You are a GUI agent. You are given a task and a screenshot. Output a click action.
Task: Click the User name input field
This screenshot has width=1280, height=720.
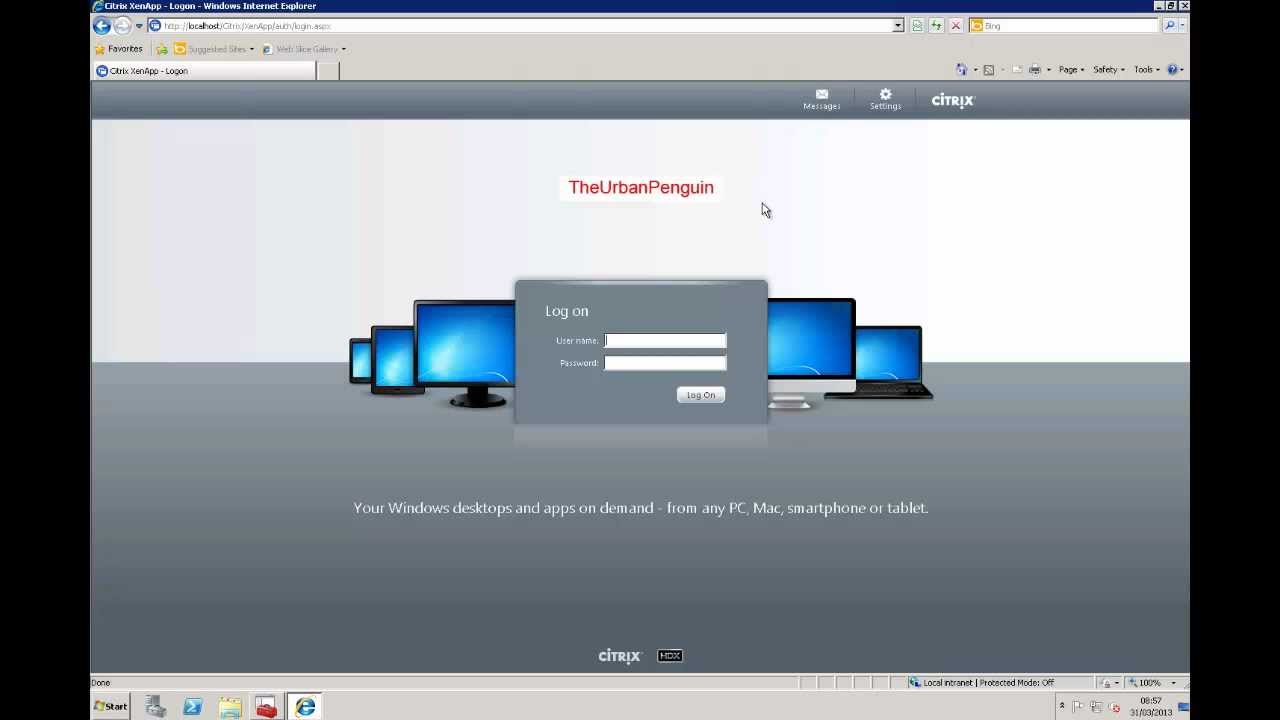click(x=665, y=340)
